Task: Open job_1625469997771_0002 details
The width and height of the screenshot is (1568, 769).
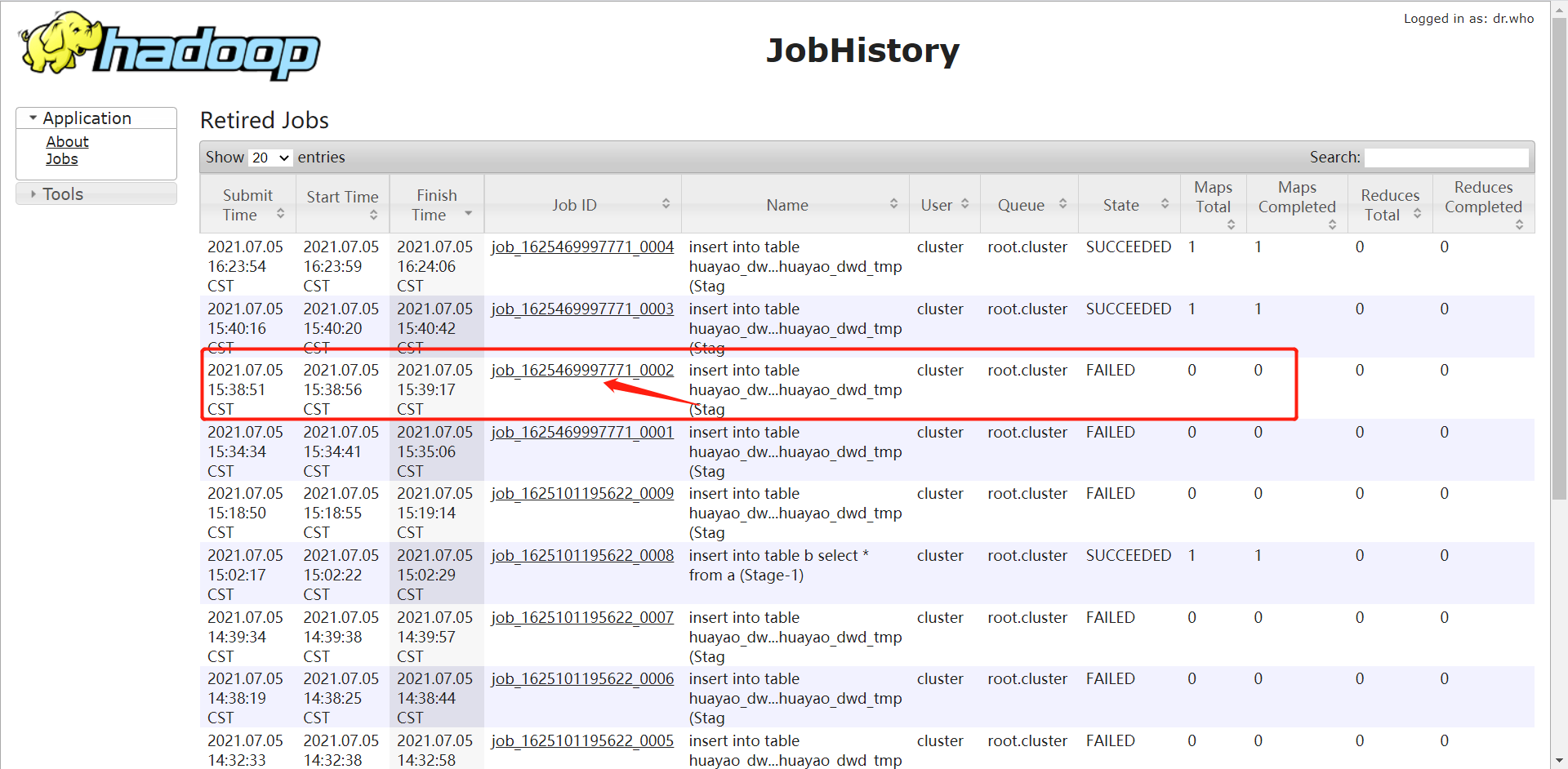Action: 581,370
